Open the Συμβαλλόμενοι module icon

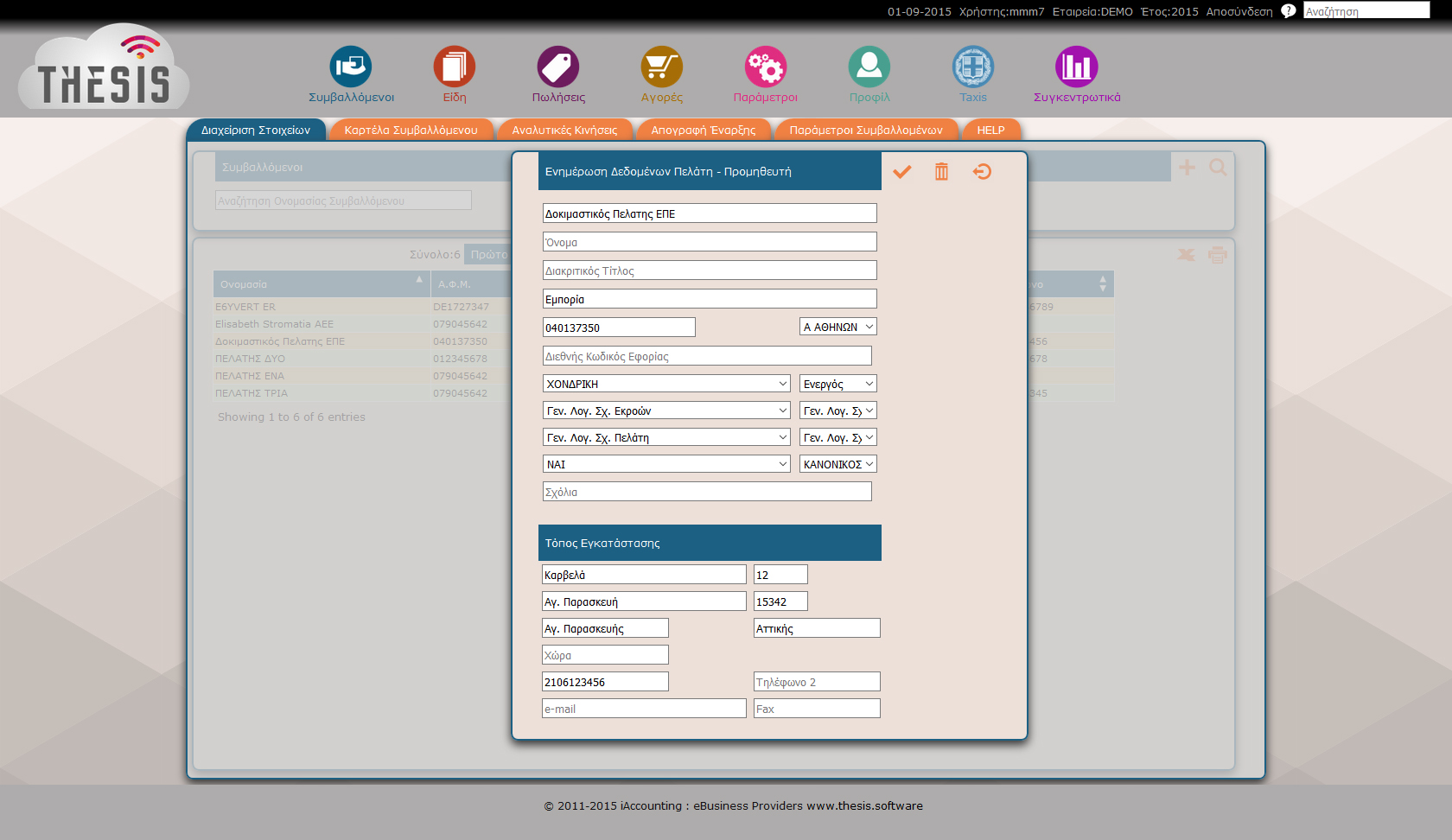(x=351, y=67)
